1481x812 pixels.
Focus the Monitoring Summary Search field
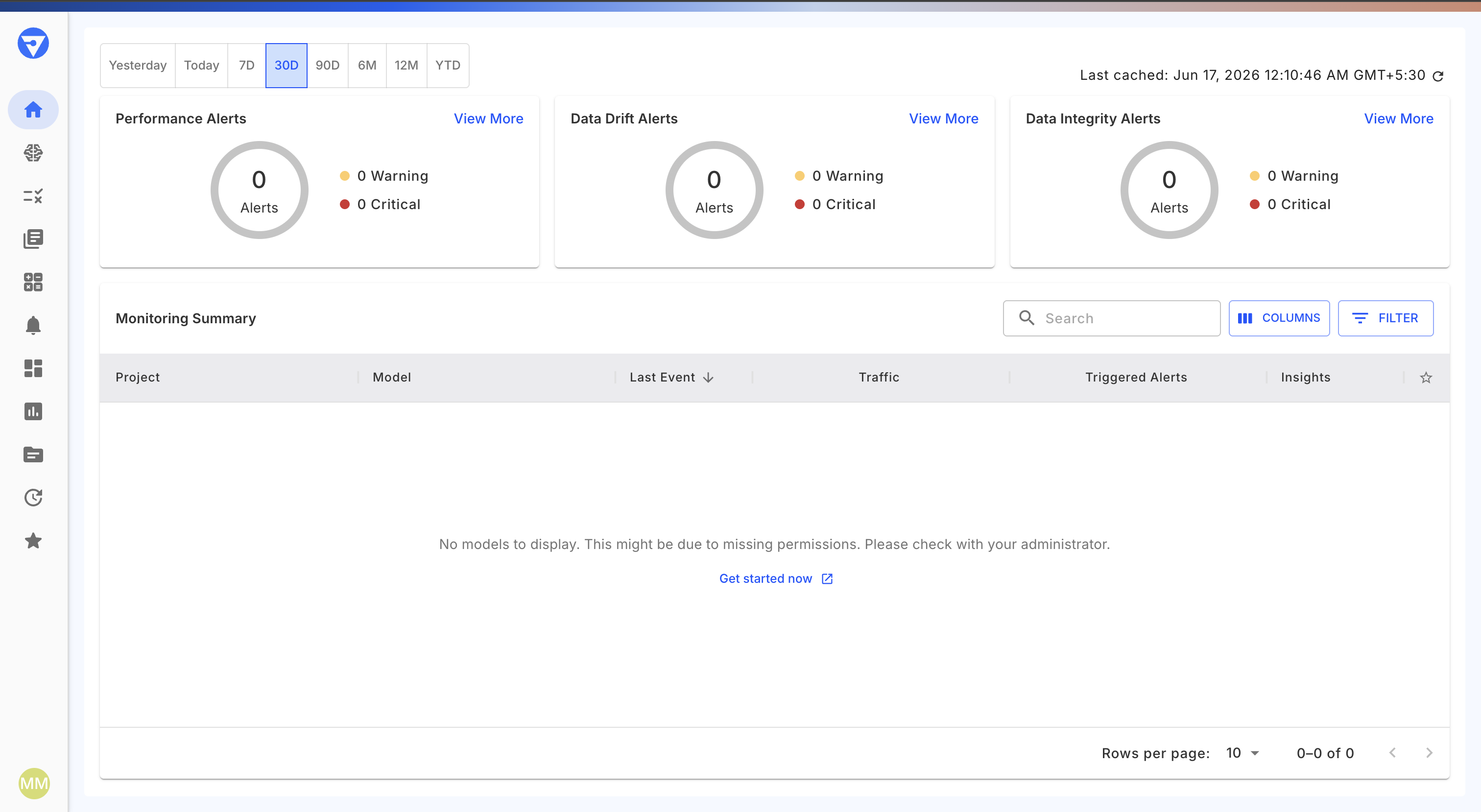coord(1112,318)
